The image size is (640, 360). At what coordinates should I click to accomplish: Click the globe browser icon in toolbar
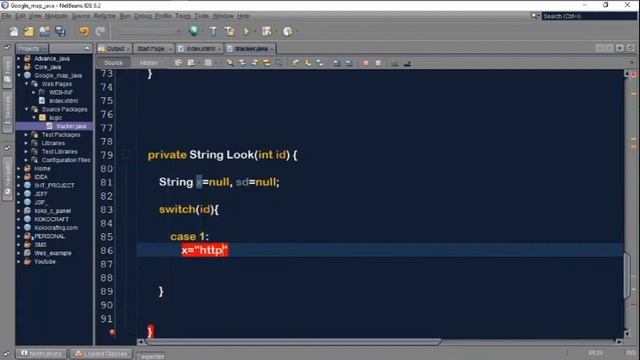(193, 31)
